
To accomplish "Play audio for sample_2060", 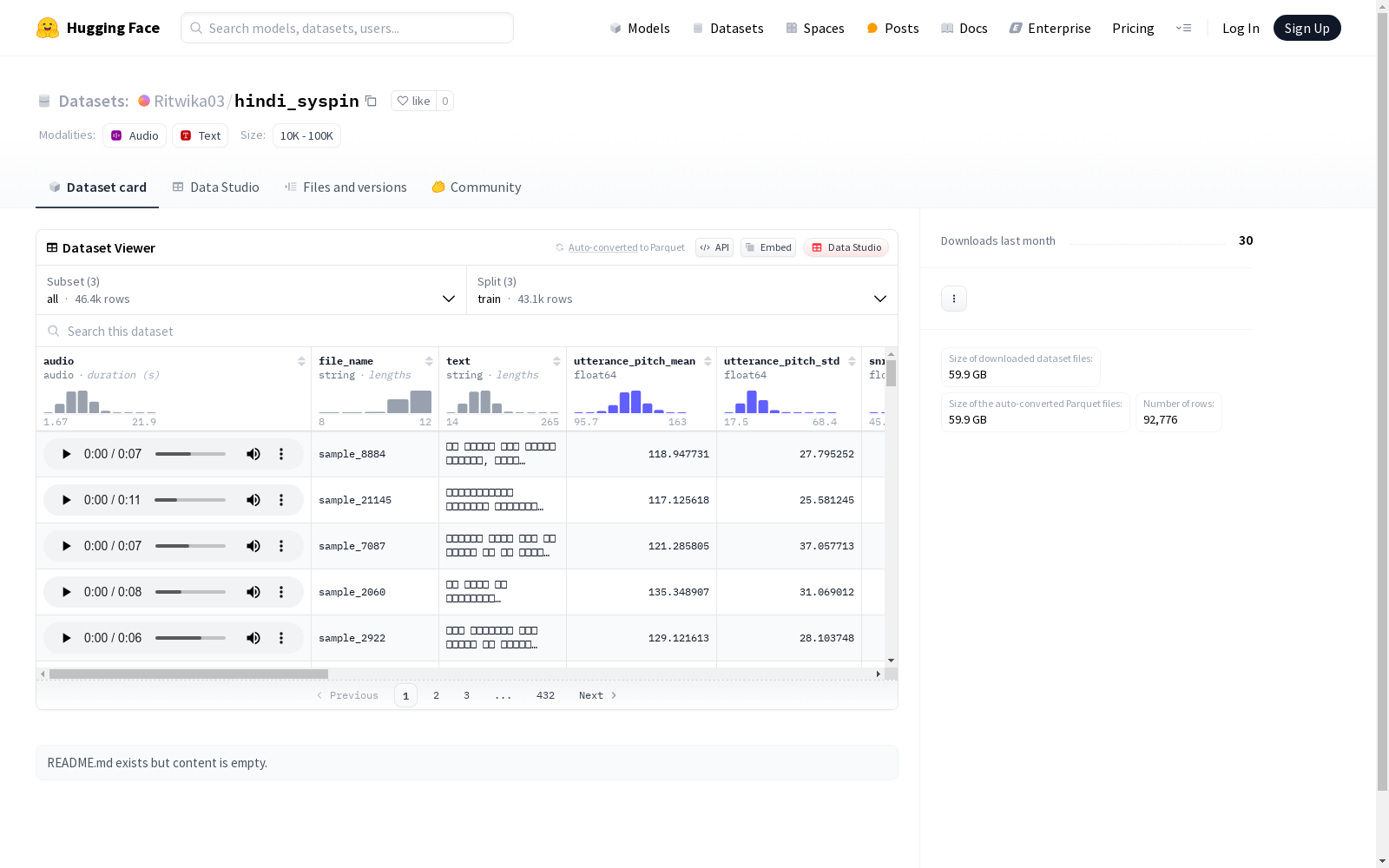I will tap(66, 592).
